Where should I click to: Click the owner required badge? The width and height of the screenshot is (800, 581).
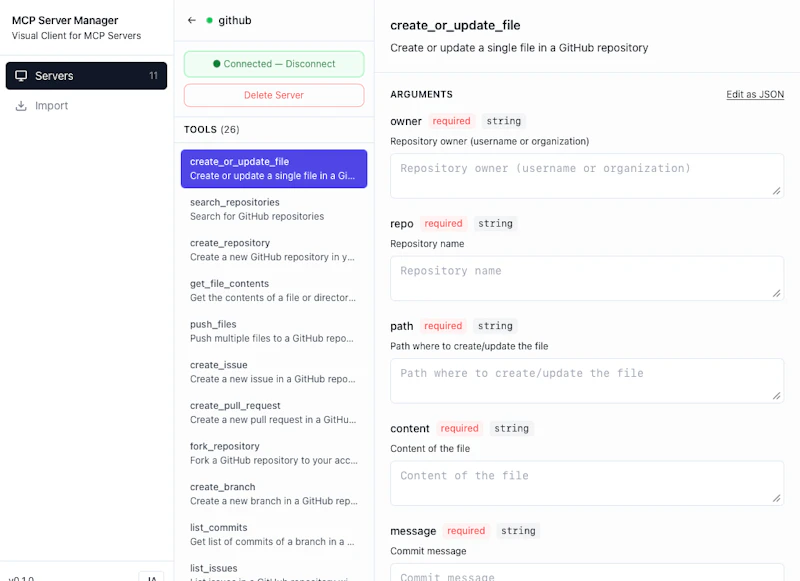coord(452,121)
